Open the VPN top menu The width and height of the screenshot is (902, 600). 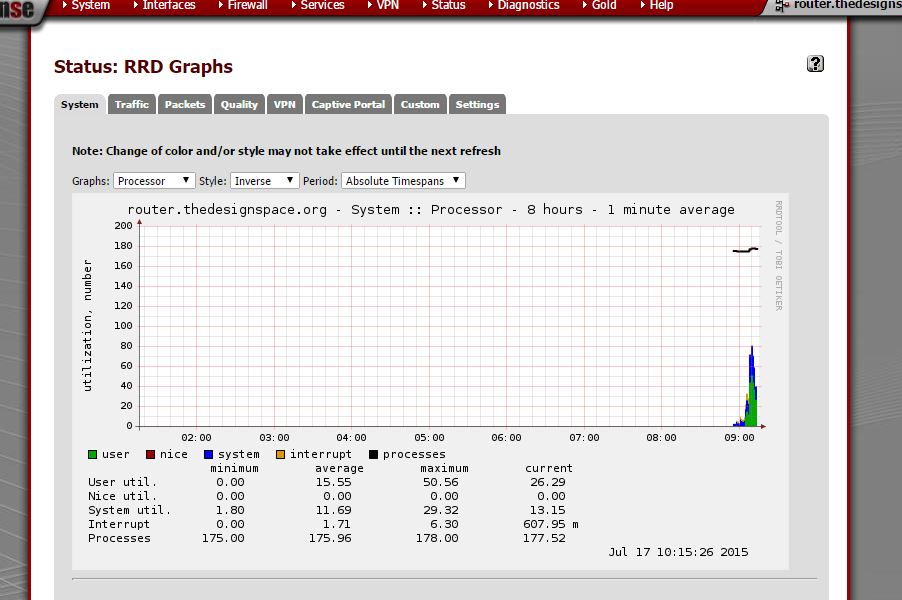coord(387,6)
